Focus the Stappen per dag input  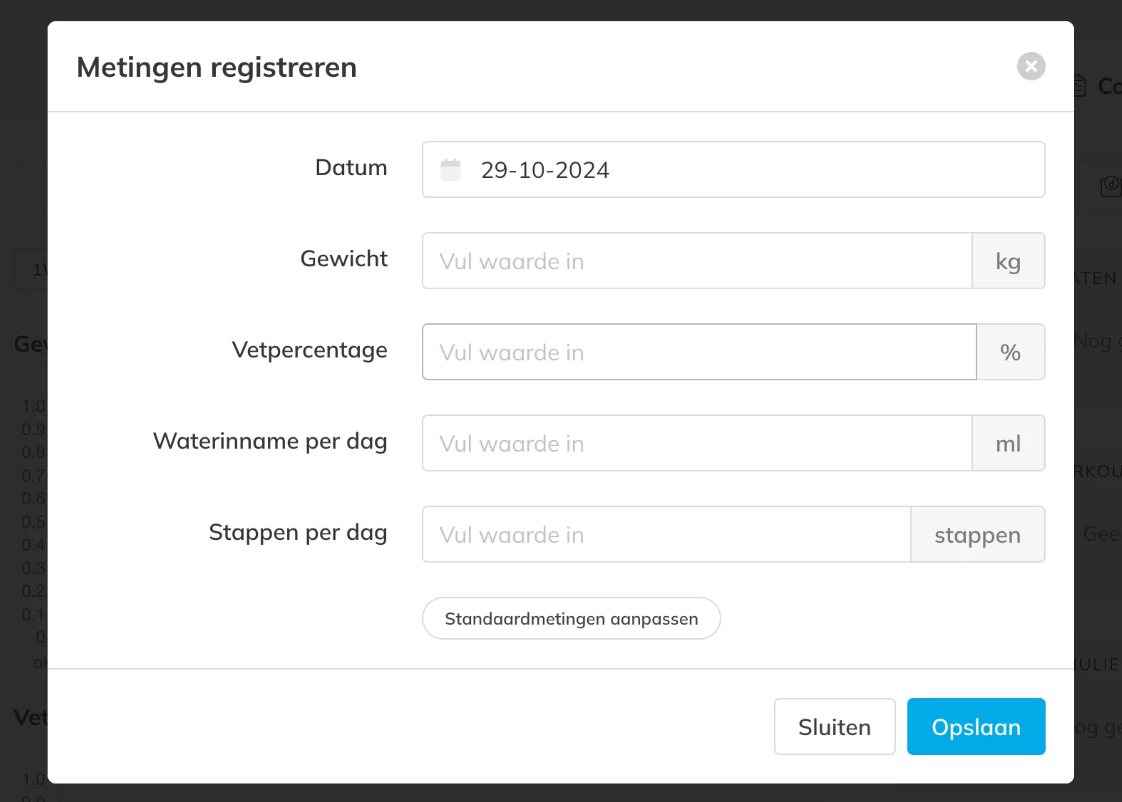[x=666, y=534]
